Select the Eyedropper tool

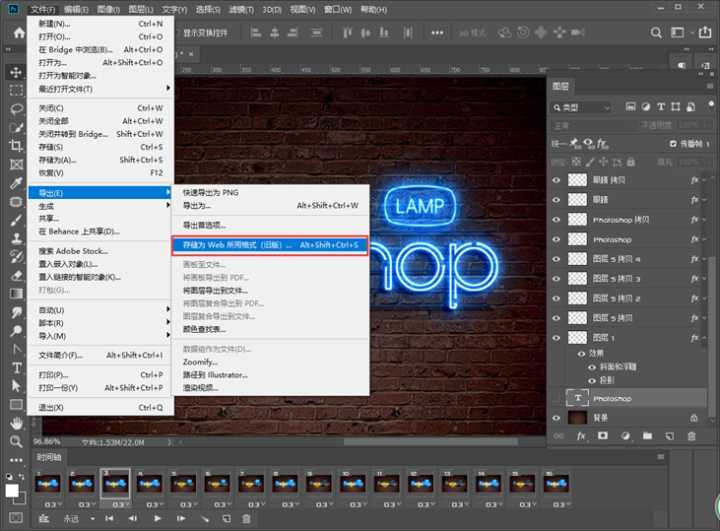[x=16, y=183]
